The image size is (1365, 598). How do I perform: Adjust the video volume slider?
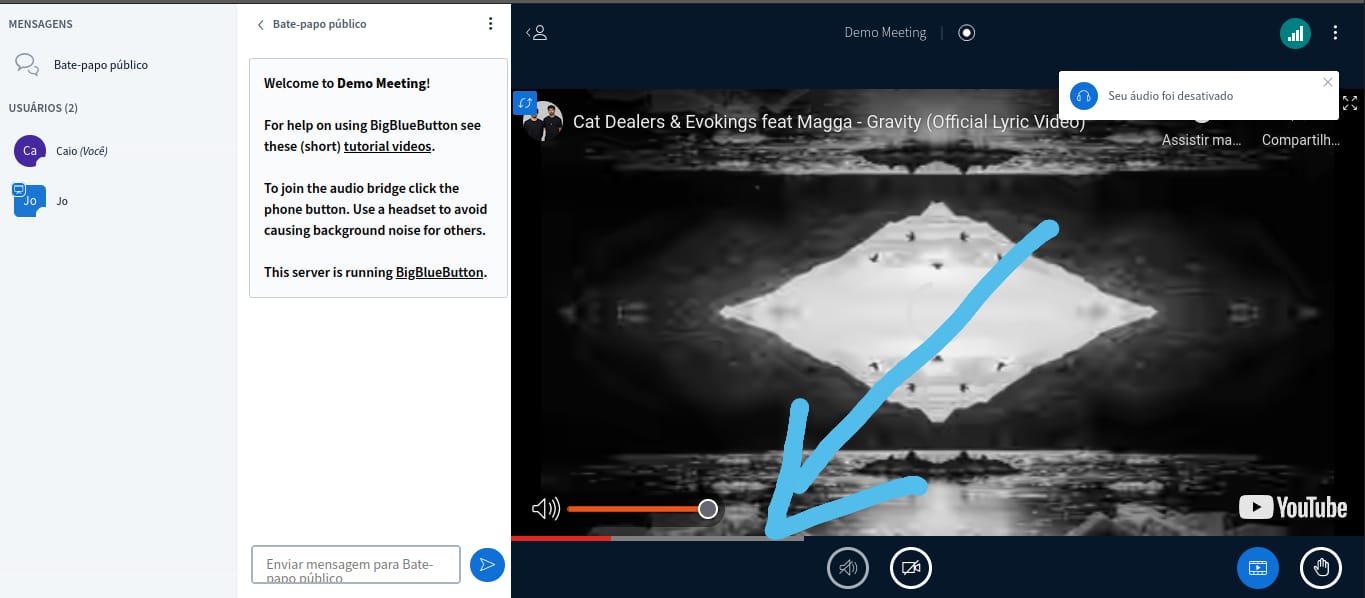click(x=642, y=509)
